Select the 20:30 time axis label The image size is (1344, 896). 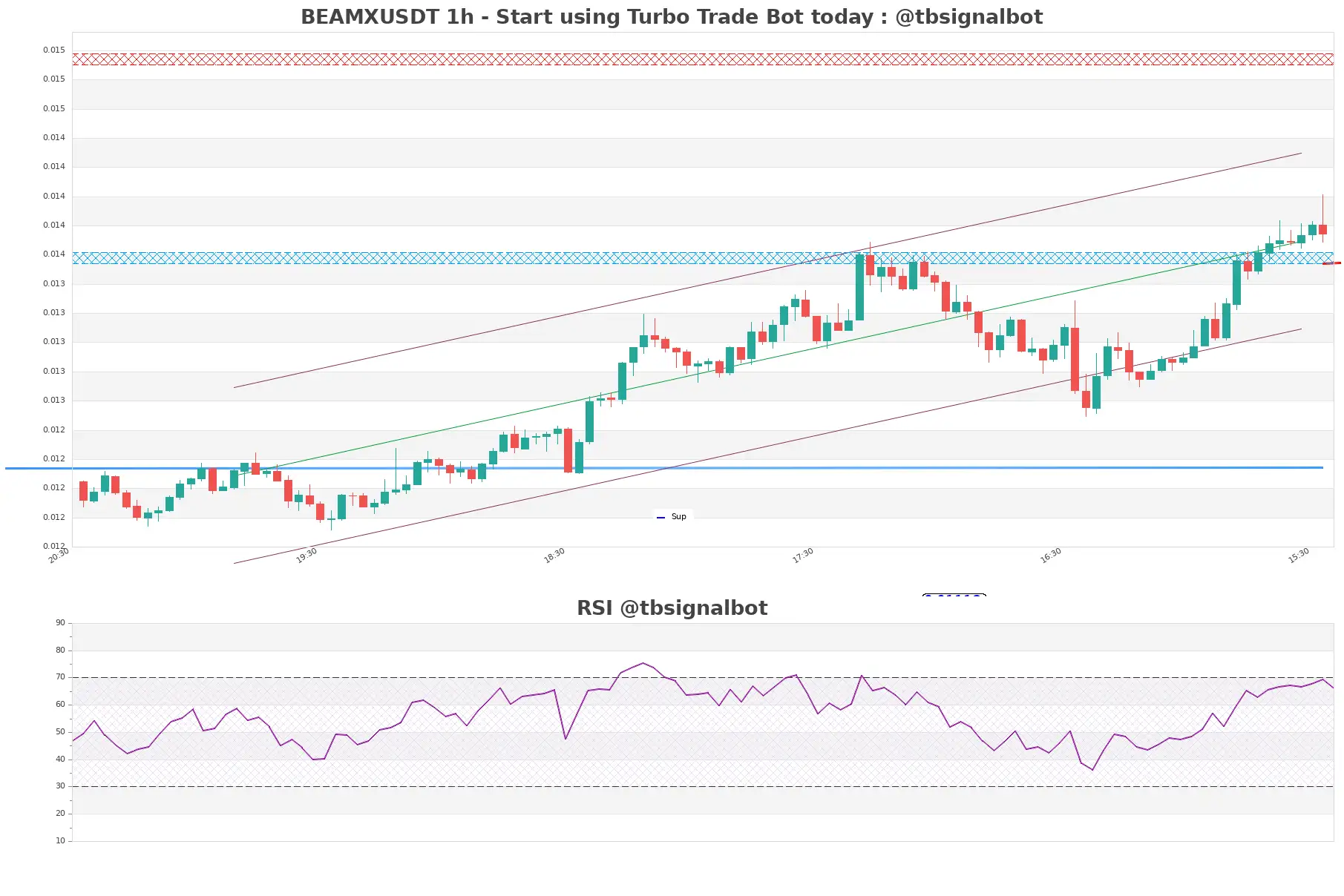[59, 556]
